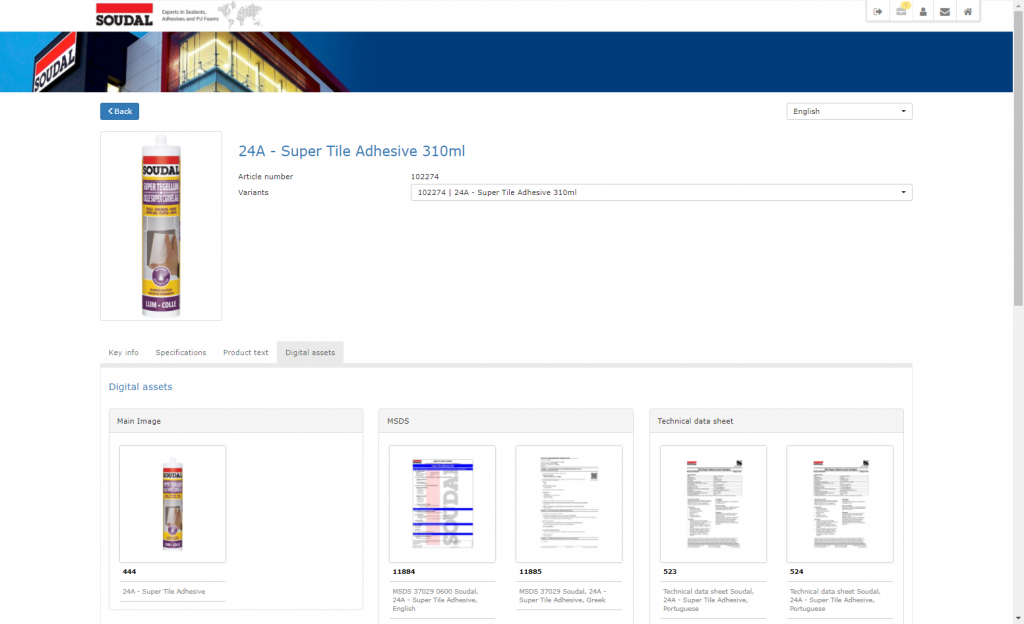Open the MSDS English document thumbnail 11884

442,504
